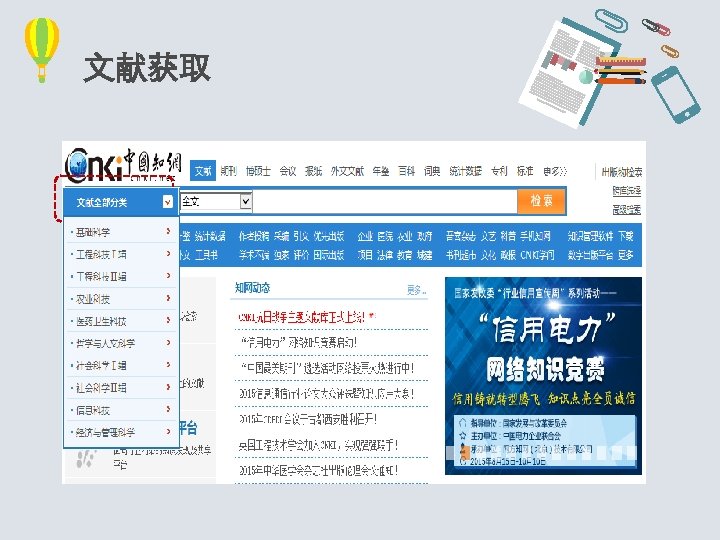Open the red first 知网动态 headline
The image size is (720, 540).
point(302,317)
